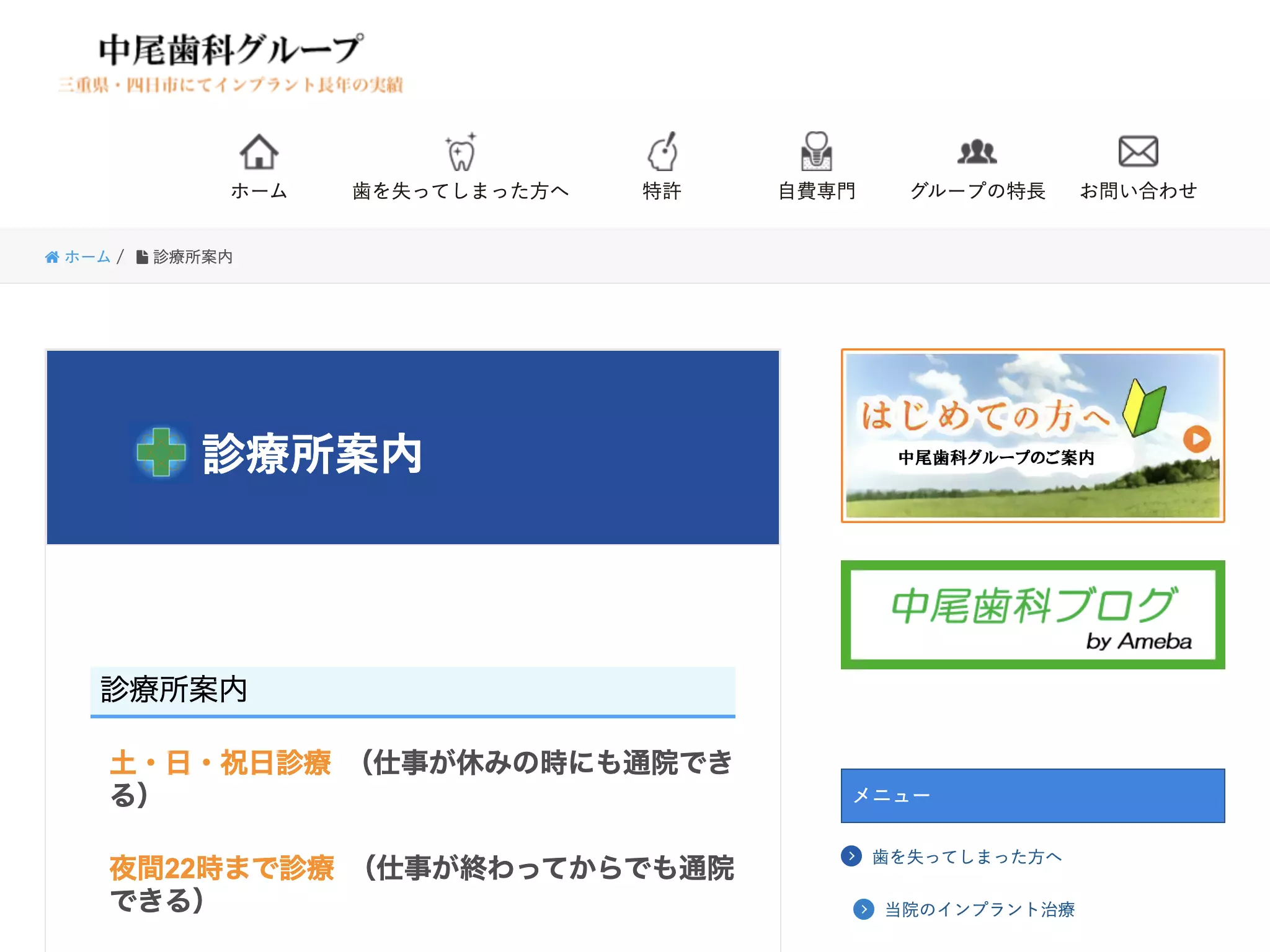
Task: Click the orange text 夜間22時まで診療
Action: [x=222, y=868]
